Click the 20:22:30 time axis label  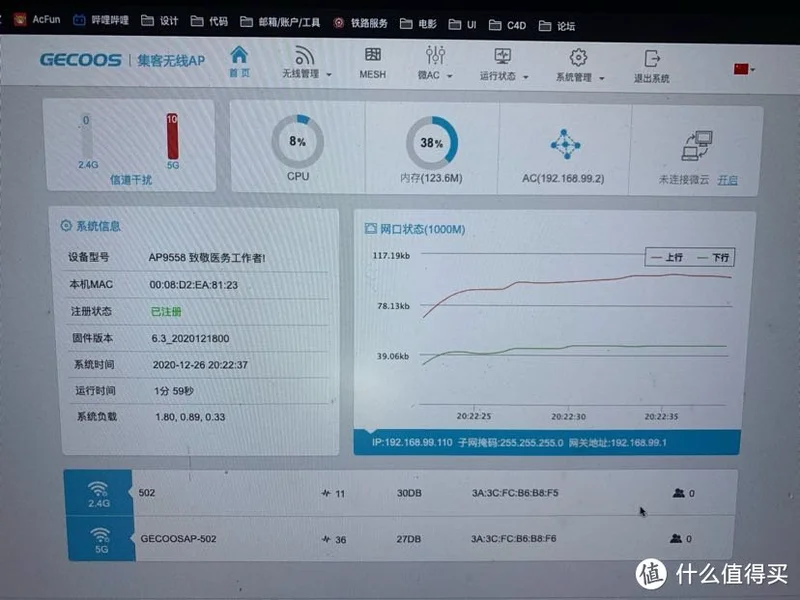[x=568, y=416]
